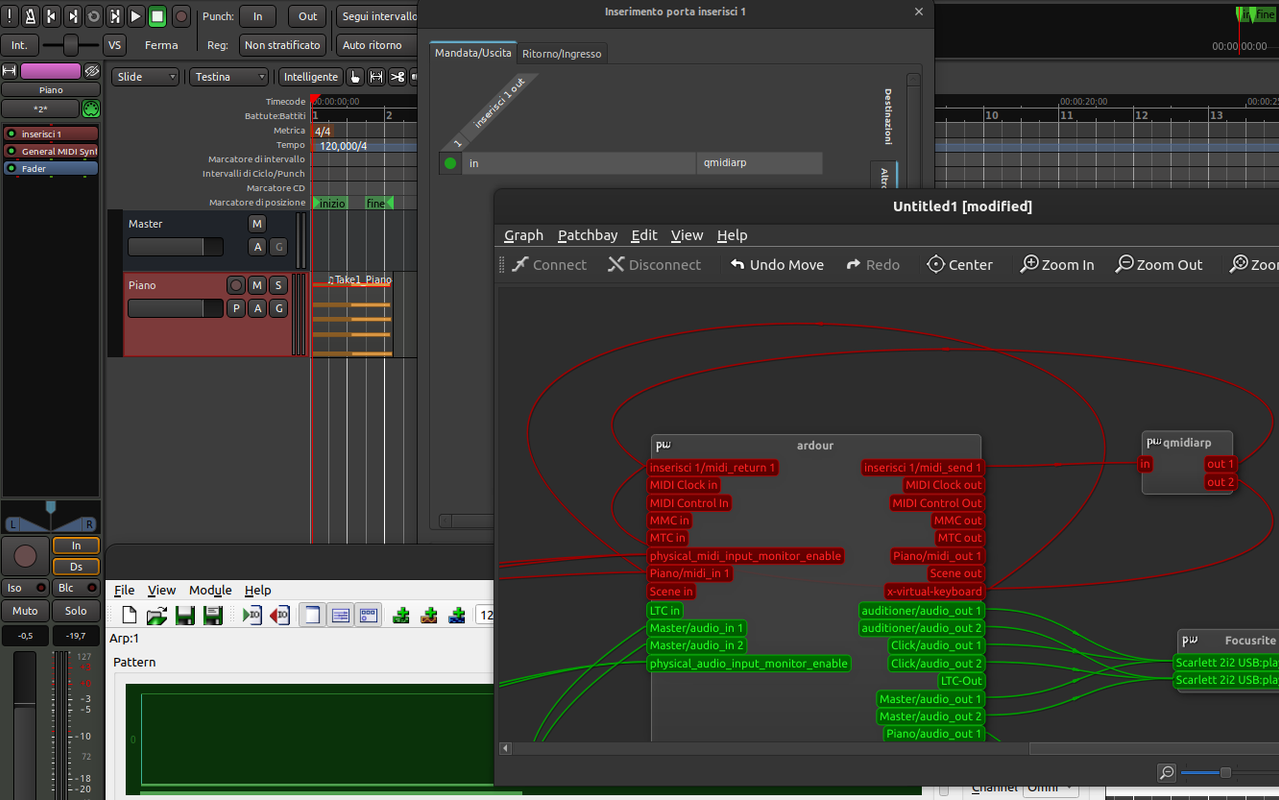Select the range tool in editor toolbar
This screenshot has width=1279, height=800.
coord(376,77)
